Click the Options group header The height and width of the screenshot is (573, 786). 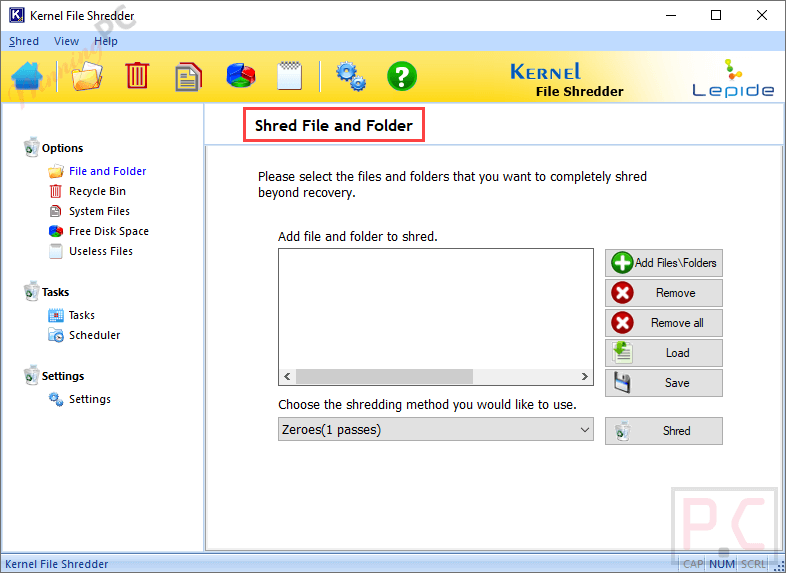(62, 148)
